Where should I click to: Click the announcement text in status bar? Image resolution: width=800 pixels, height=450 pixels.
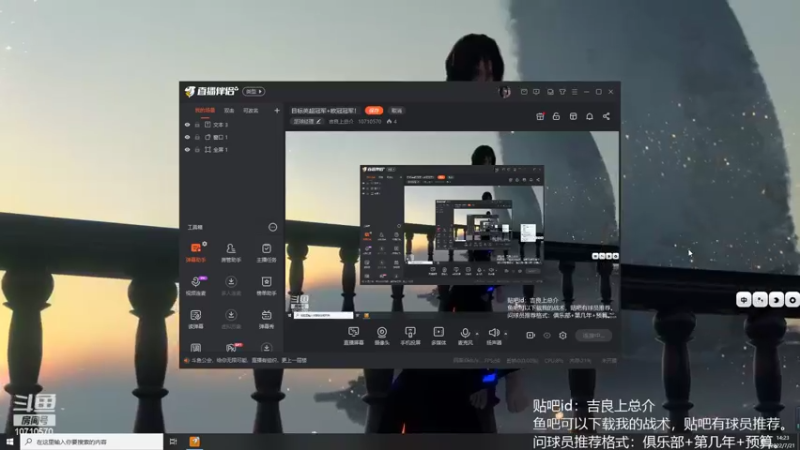coord(249,360)
